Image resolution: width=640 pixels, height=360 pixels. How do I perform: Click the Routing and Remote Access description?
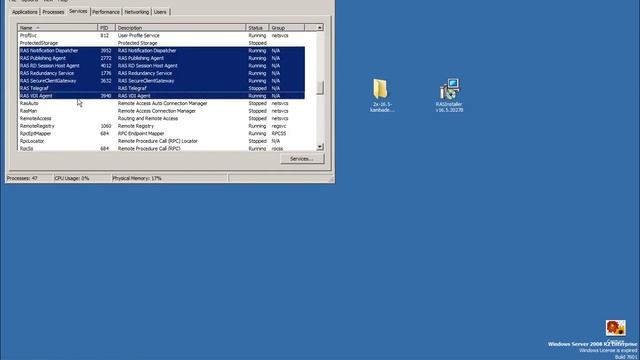(x=148, y=118)
